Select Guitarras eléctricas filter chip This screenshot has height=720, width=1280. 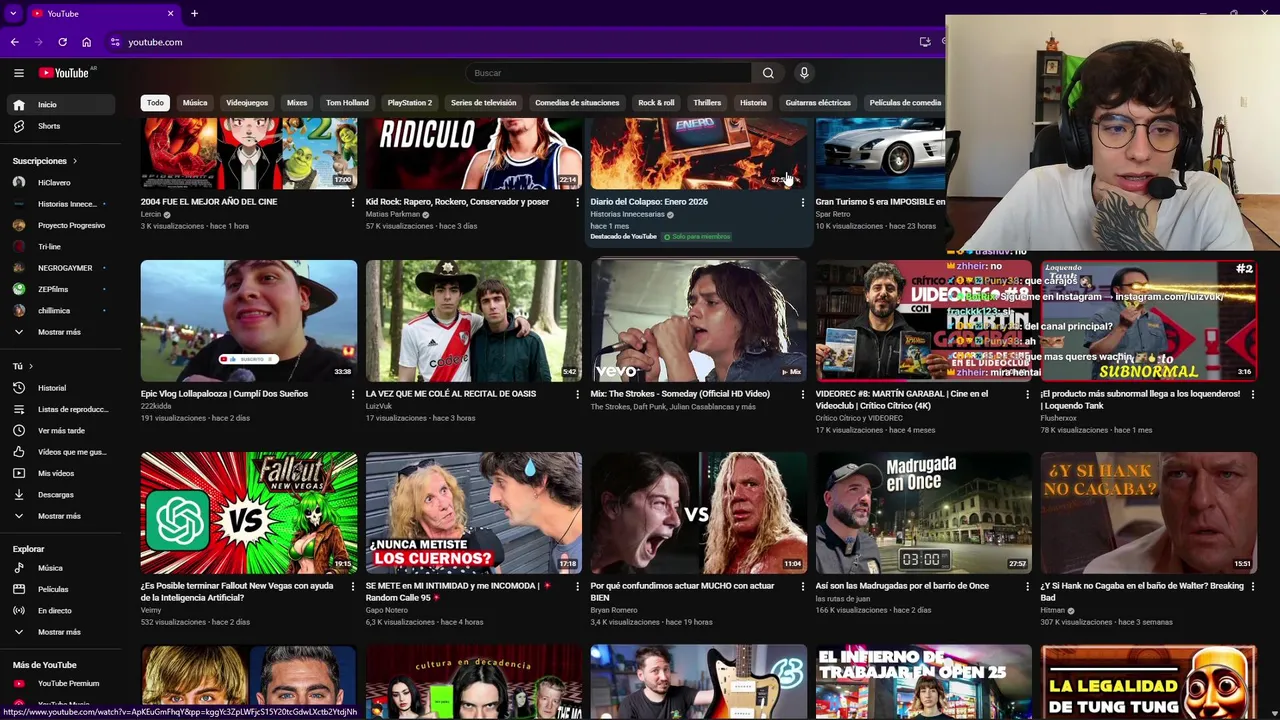pyautogui.click(x=818, y=102)
